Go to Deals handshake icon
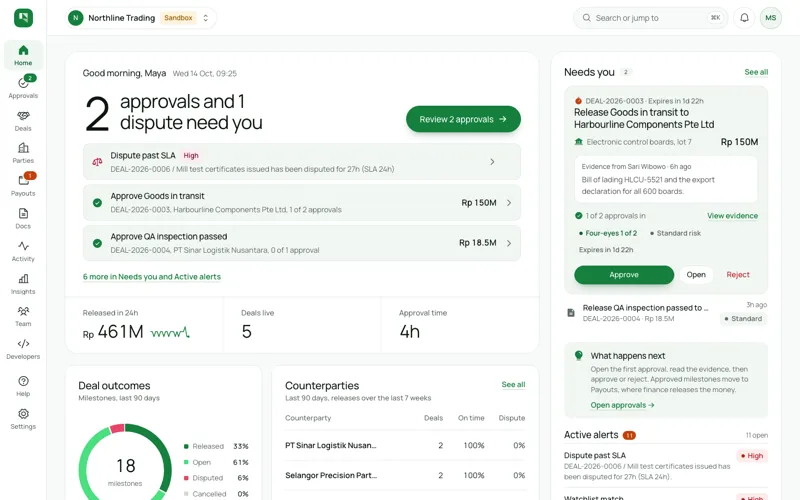Image resolution: width=800 pixels, height=500 pixels. click(x=23, y=116)
